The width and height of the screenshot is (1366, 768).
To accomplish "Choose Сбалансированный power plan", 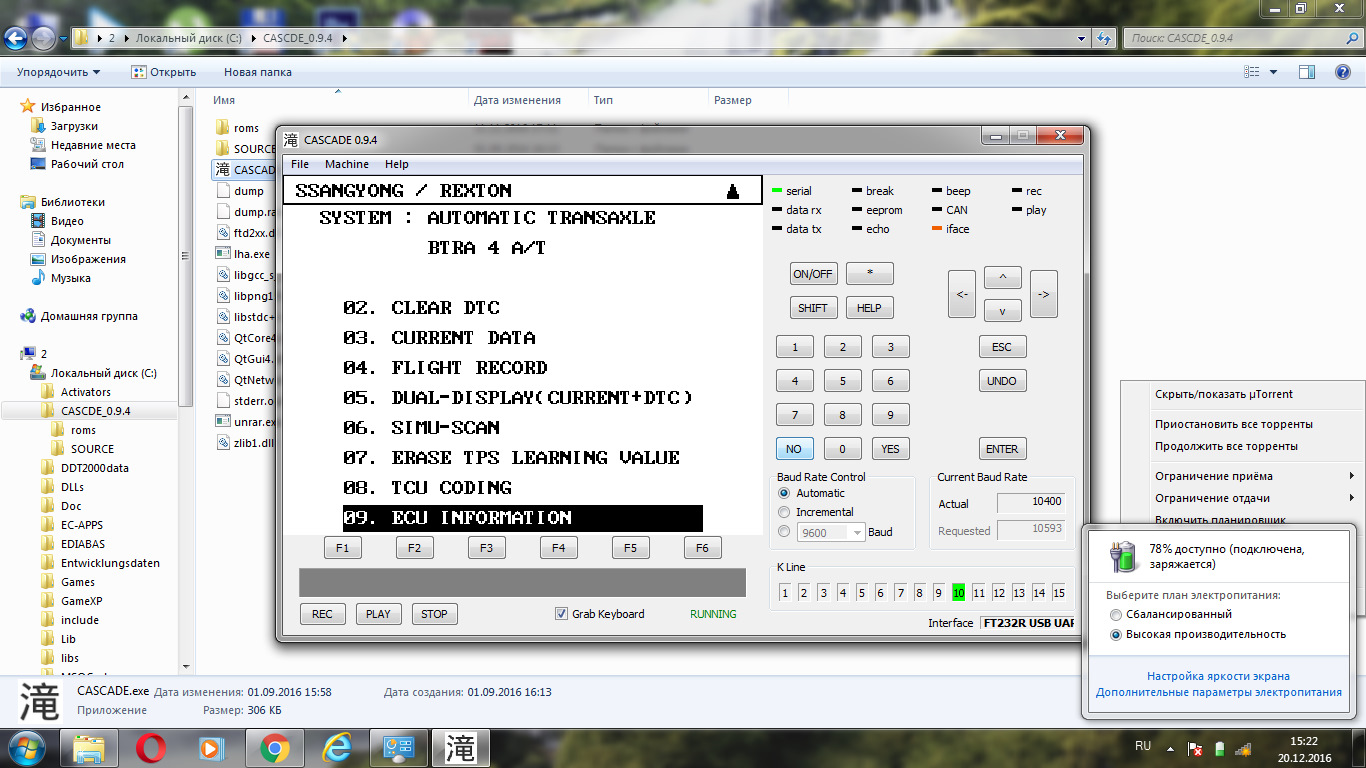I will (x=1116, y=614).
